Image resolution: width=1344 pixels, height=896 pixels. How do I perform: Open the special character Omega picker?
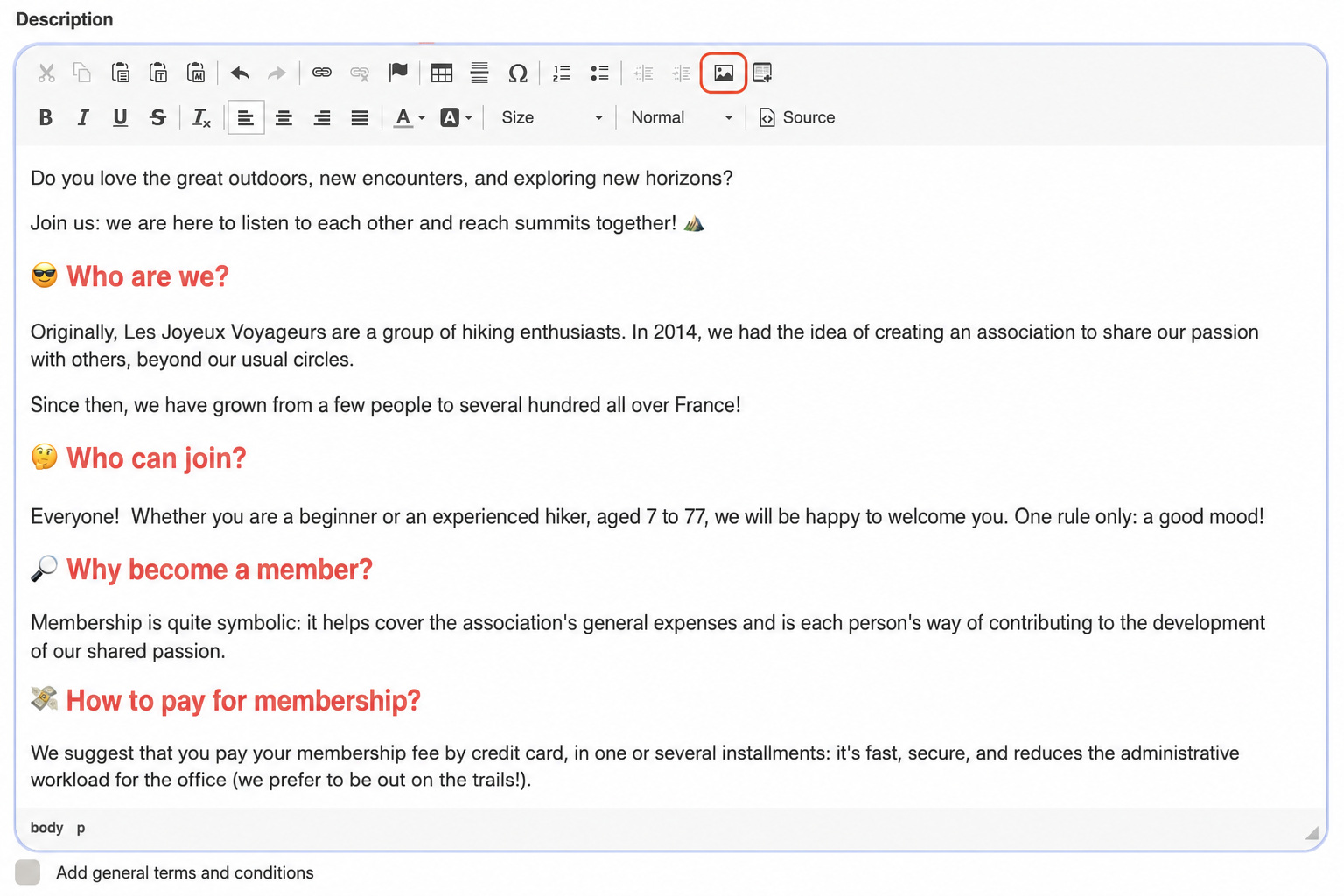coord(518,73)
